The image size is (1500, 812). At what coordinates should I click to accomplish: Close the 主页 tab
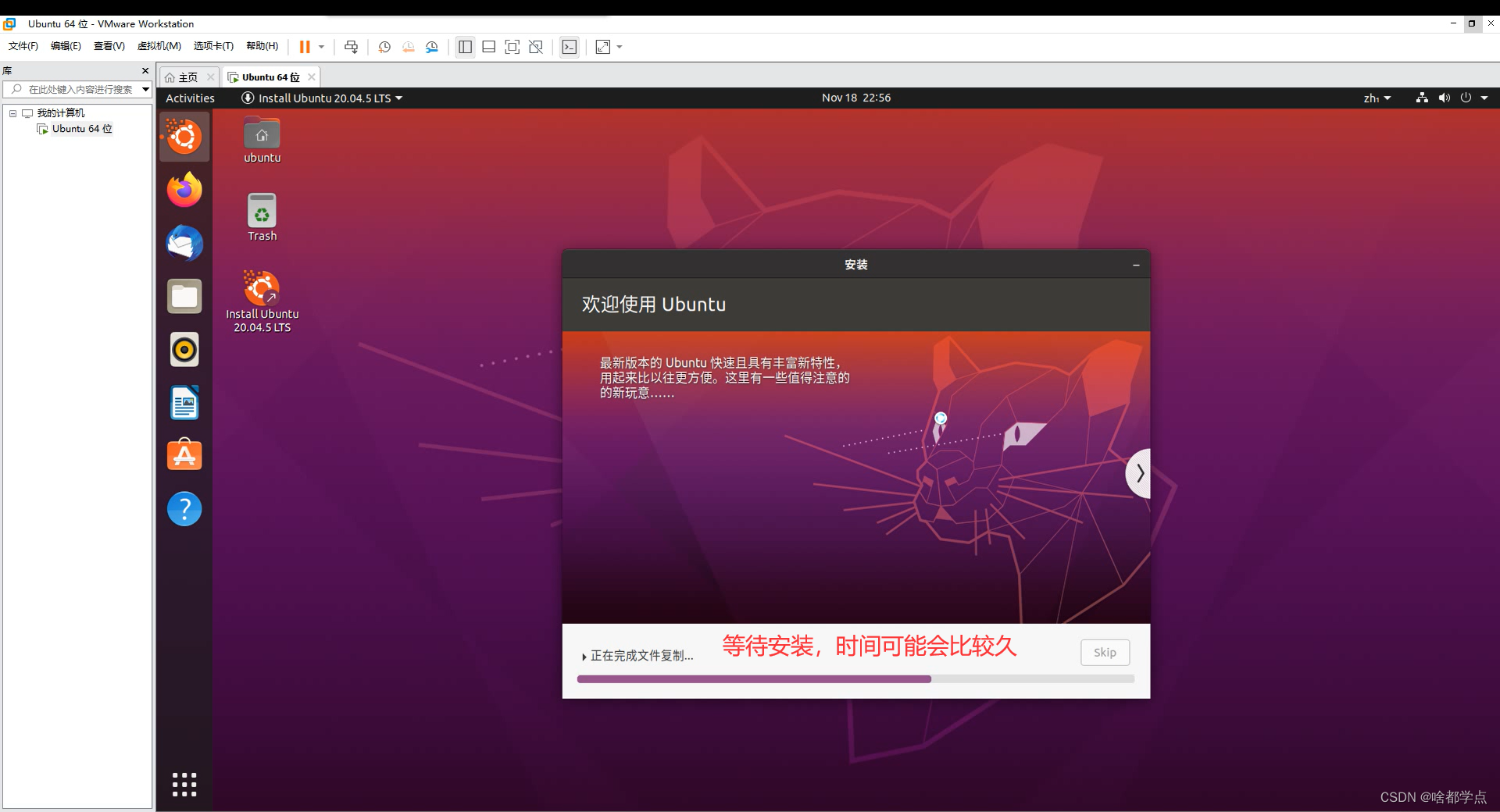tap(210, 77)
